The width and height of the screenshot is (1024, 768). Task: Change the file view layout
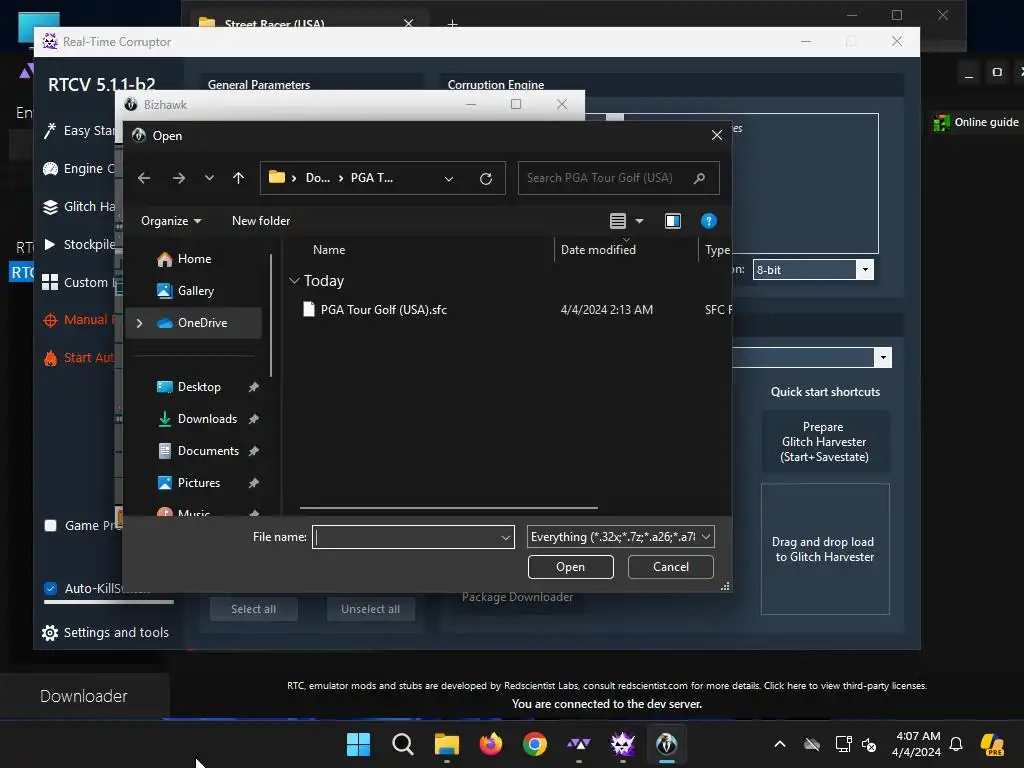point(618,221)
